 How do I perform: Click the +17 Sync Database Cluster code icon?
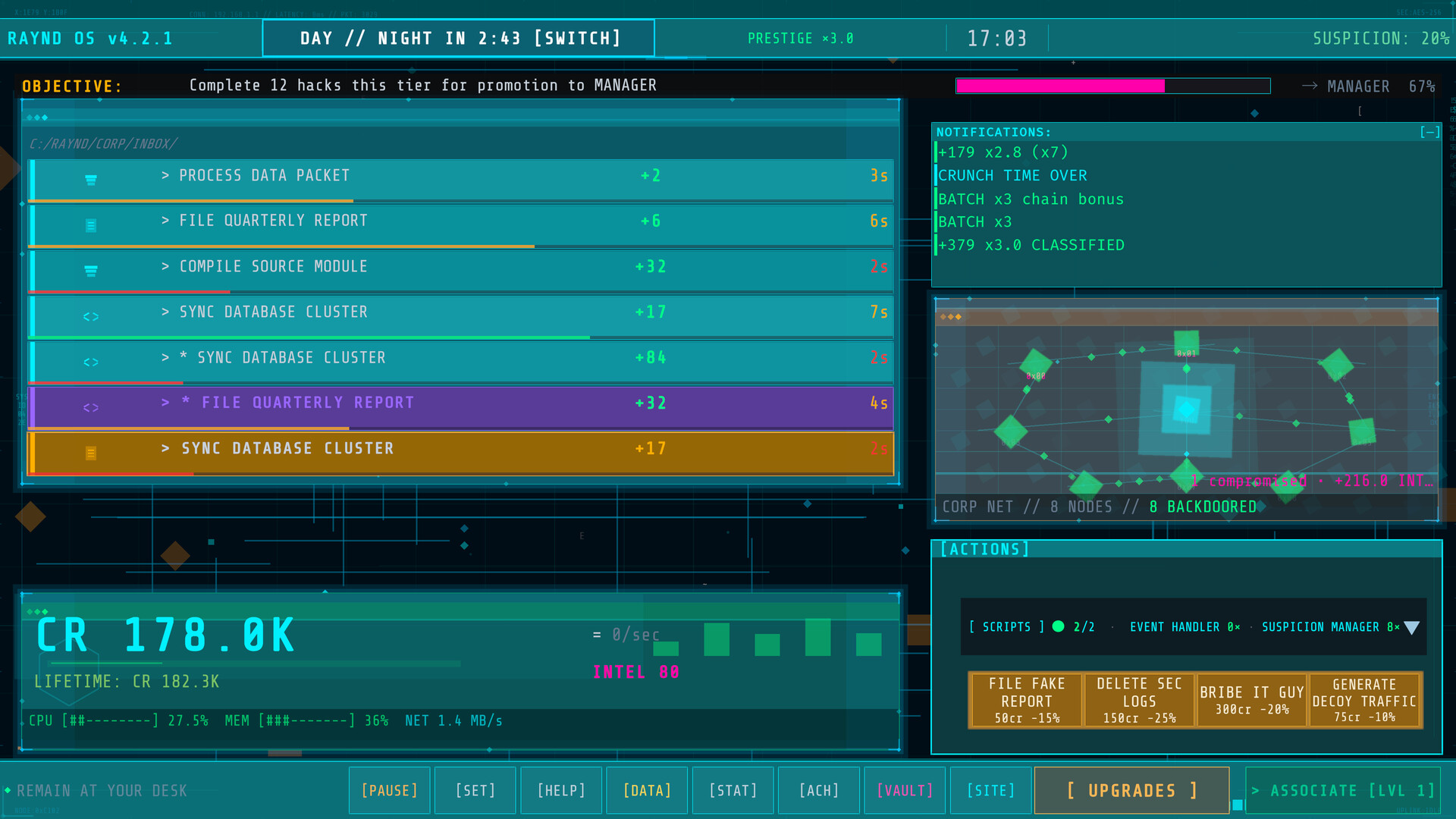(x=91, y=316)
